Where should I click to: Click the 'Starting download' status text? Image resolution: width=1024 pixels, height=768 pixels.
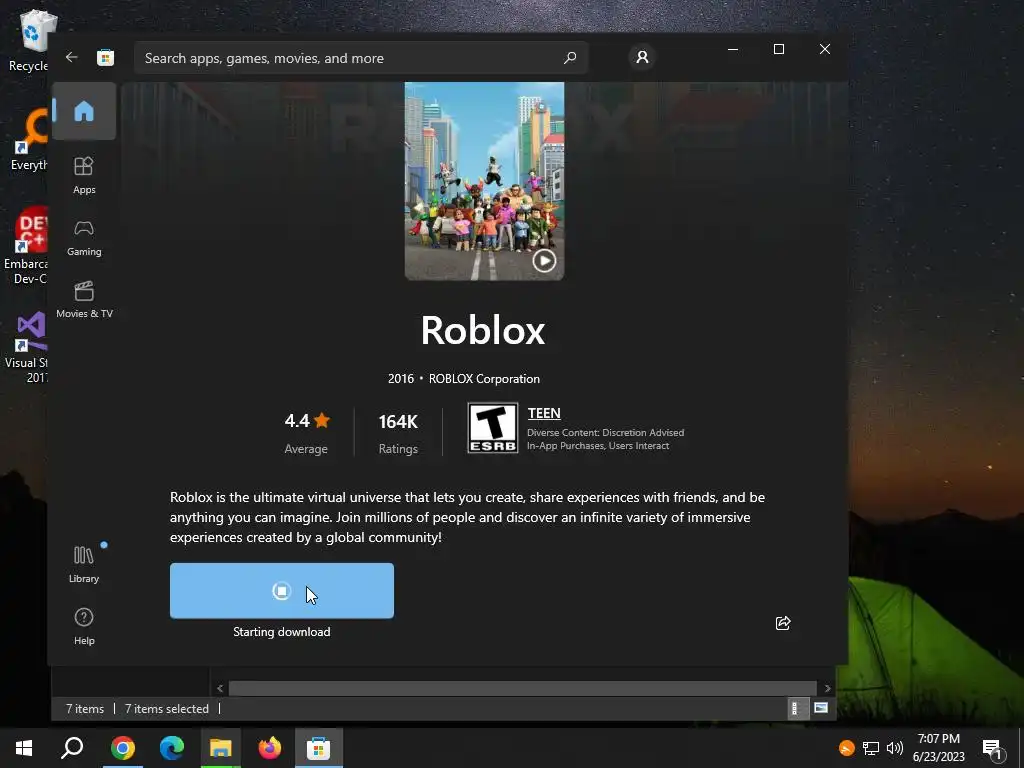tap(281, 632)
